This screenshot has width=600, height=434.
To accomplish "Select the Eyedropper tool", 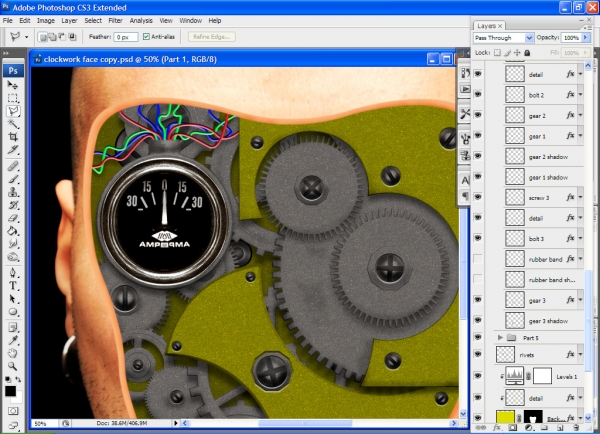I will point(13,340).
